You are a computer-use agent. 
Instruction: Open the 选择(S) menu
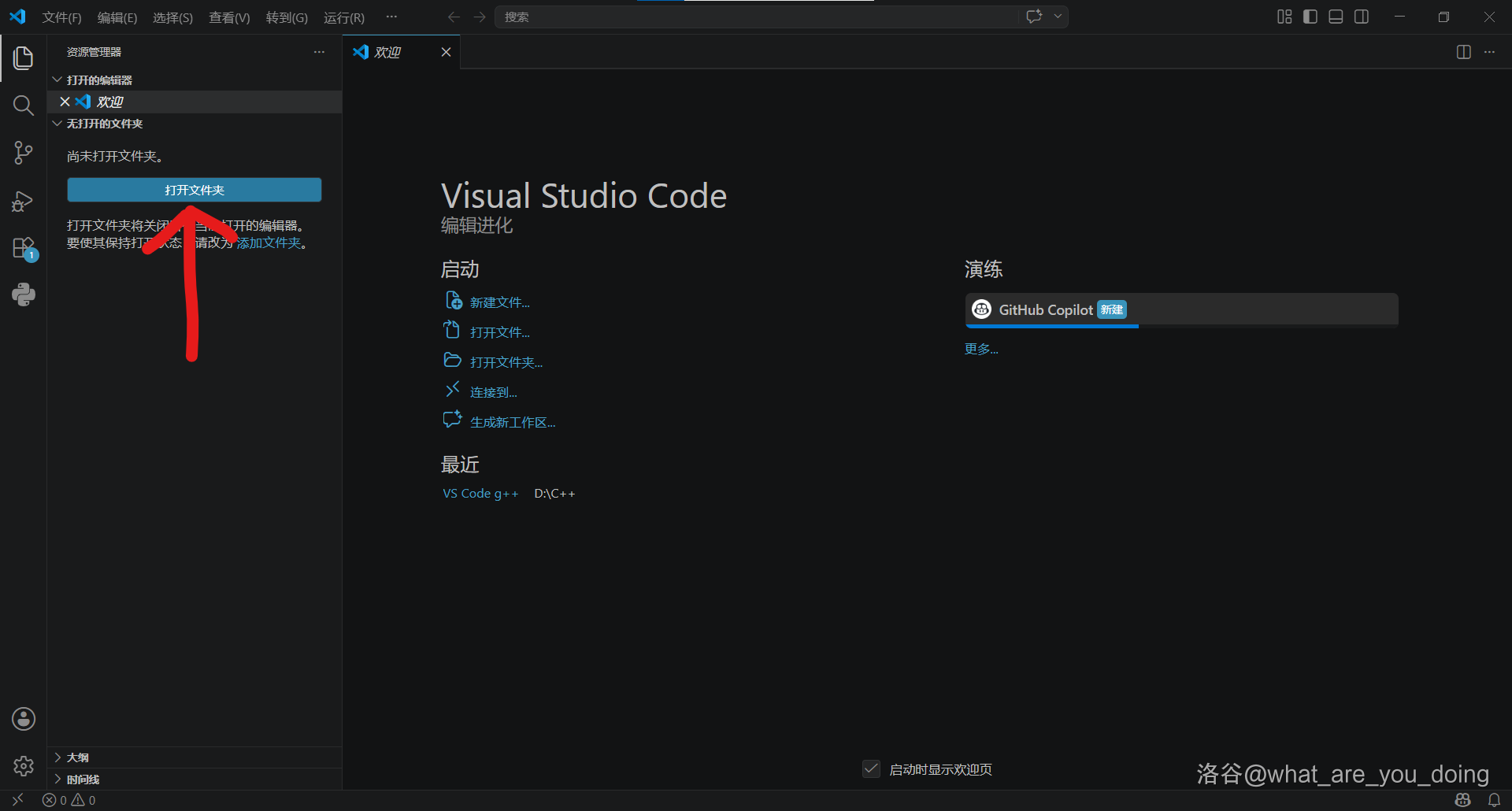click(x=172, y=17)
